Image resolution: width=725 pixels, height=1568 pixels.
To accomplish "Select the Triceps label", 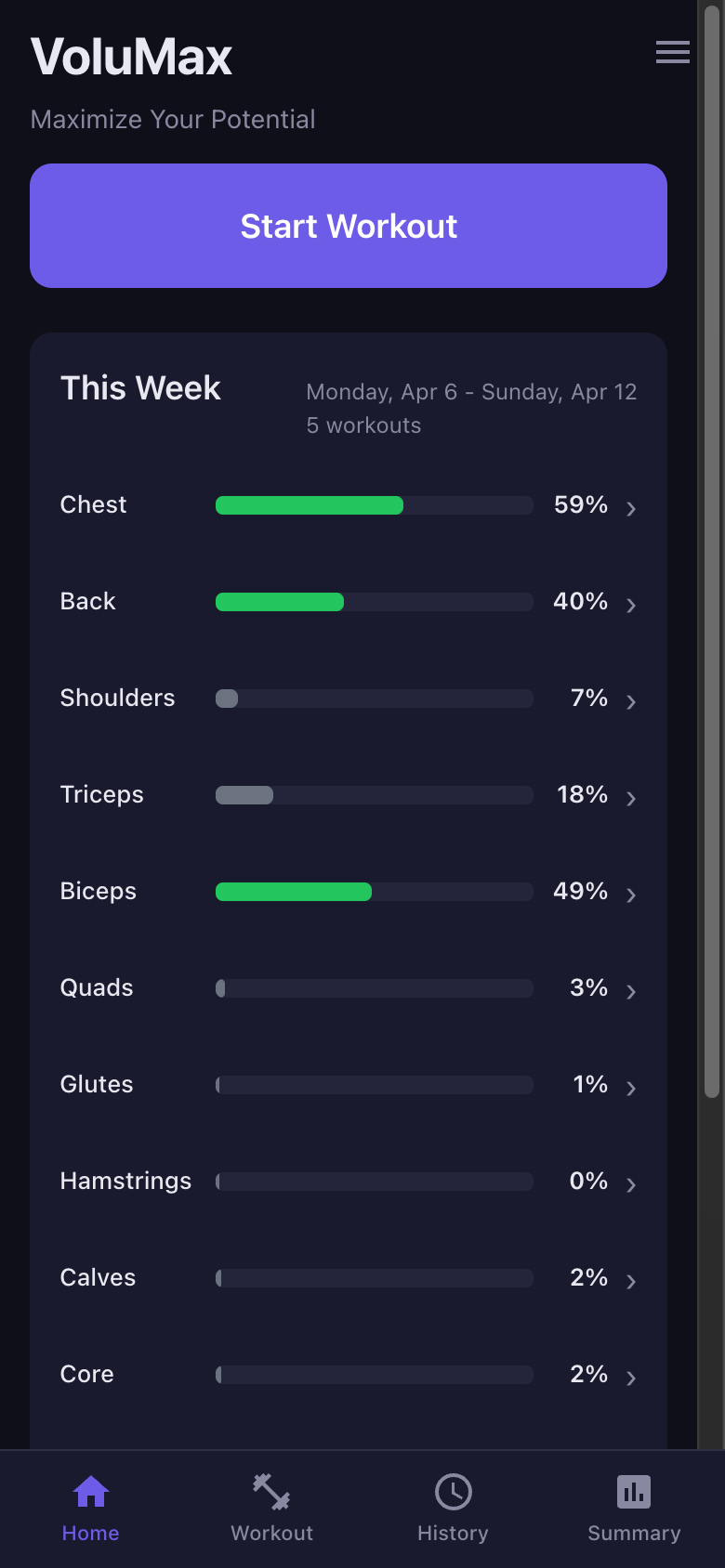I will pos(101,794).
